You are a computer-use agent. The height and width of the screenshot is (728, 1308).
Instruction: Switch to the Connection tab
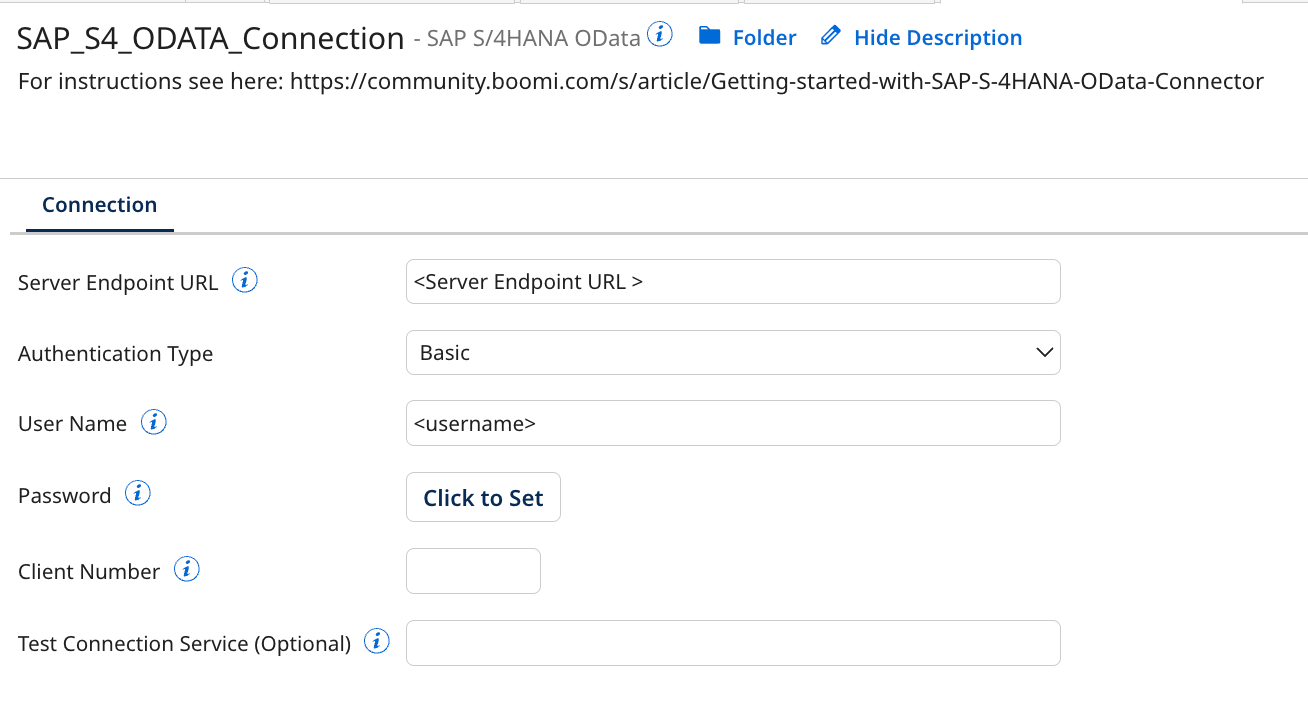coord(99,204)
